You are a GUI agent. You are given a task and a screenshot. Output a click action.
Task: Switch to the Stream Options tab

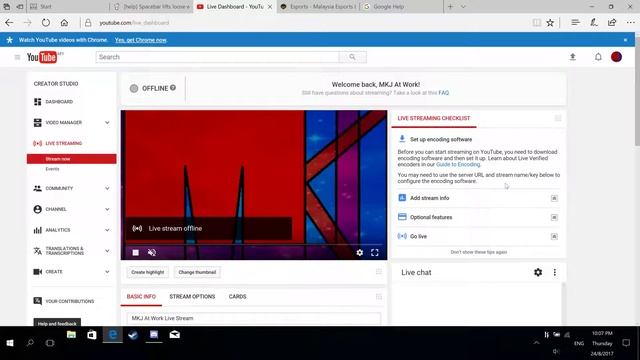[x=192, y=297]
